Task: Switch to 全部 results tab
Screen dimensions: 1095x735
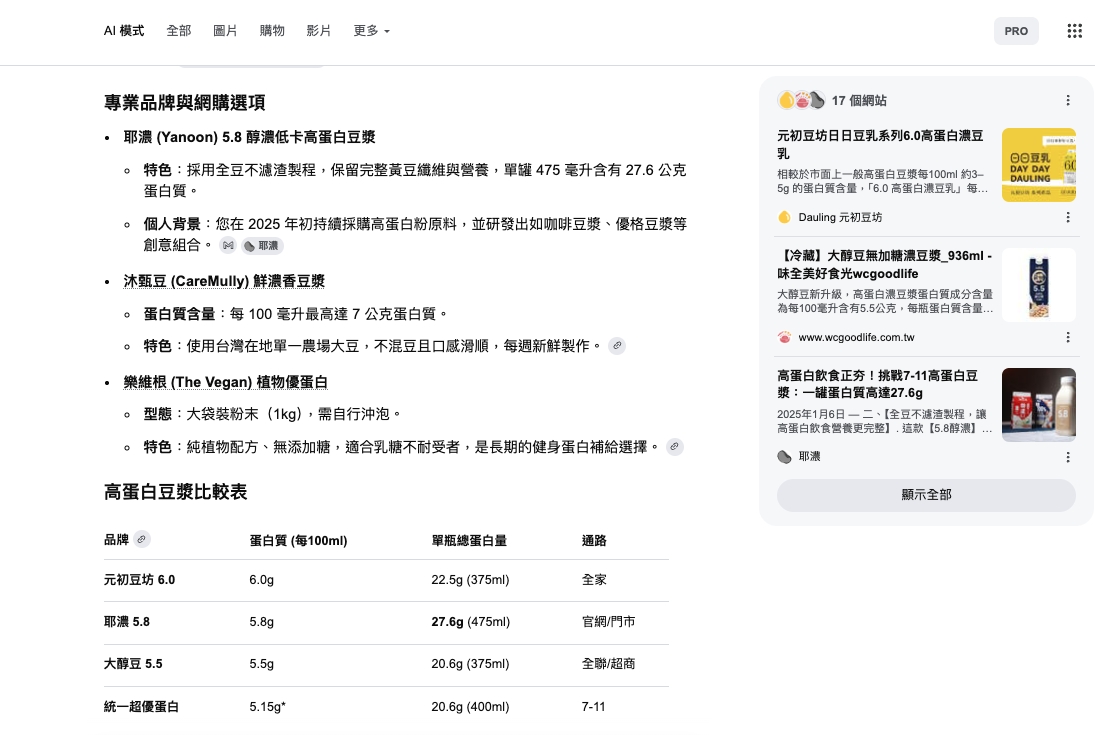Action: 179,31
